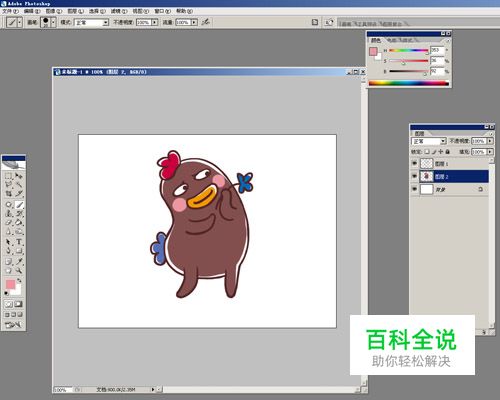
Task: Open brush preset picker dropdown
Action: (x=53, y=22)
